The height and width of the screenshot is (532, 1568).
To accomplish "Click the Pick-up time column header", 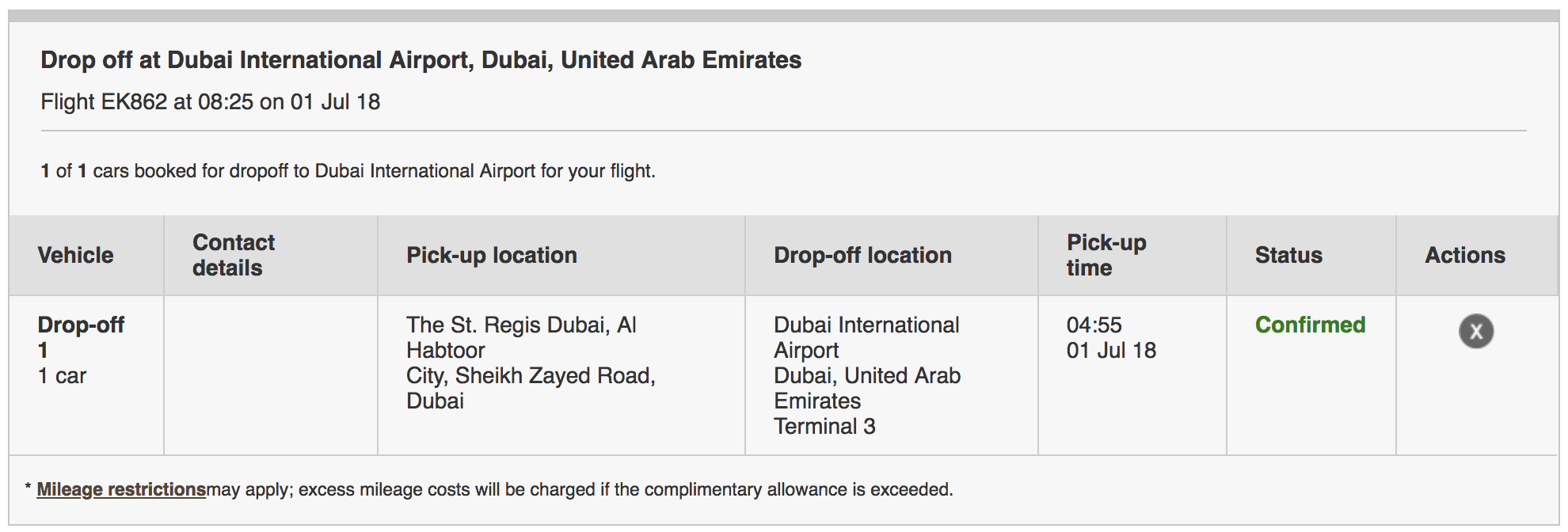I will [1106, 255].
